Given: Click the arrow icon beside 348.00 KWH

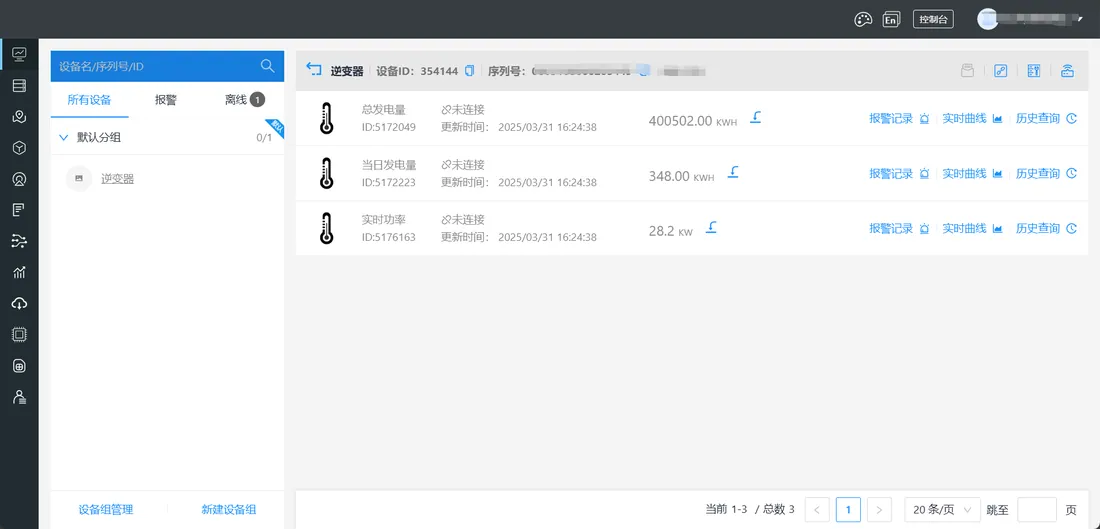Looking at the screenshot, I should [x=732, y=171].
